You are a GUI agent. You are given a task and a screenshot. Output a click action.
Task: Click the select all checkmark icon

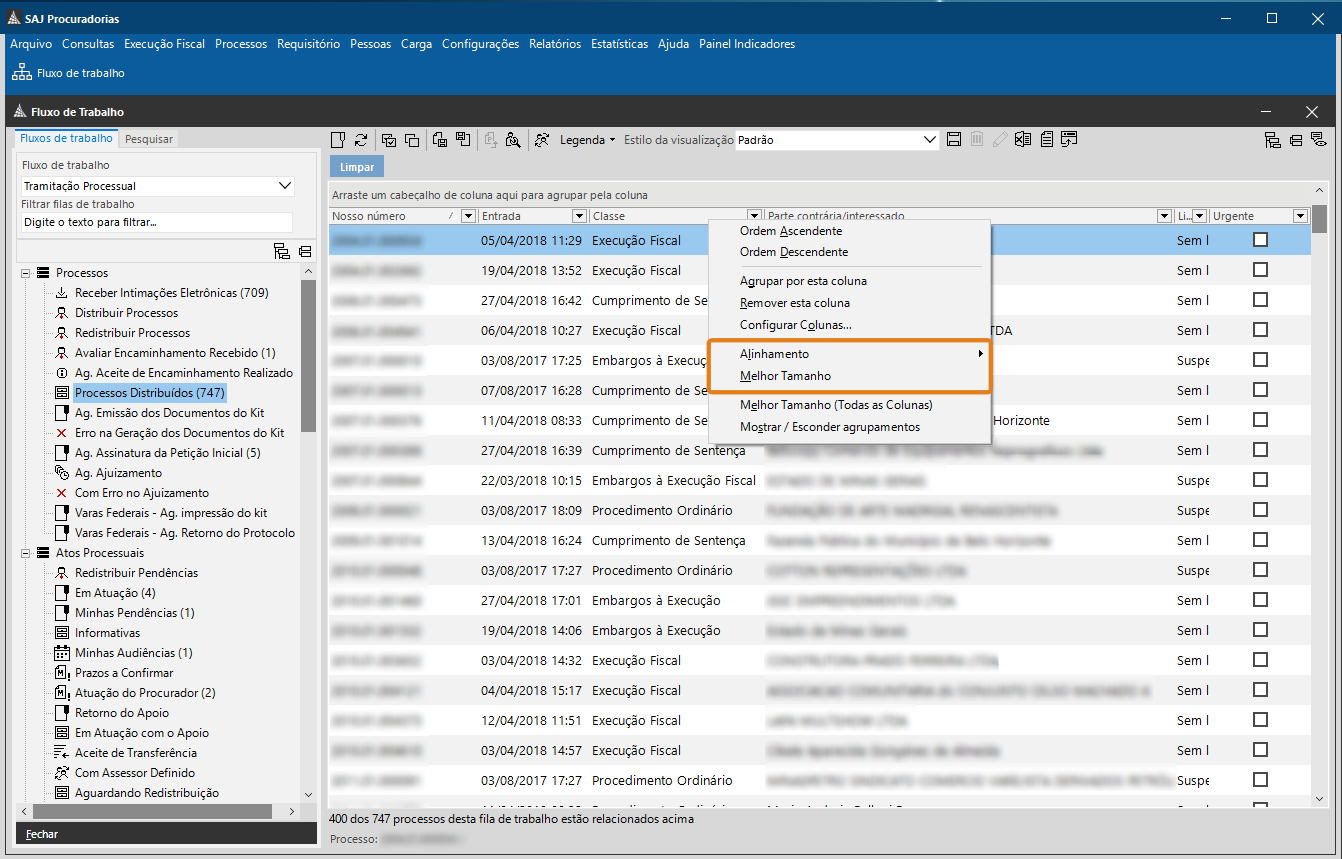[x=389, y=140]
